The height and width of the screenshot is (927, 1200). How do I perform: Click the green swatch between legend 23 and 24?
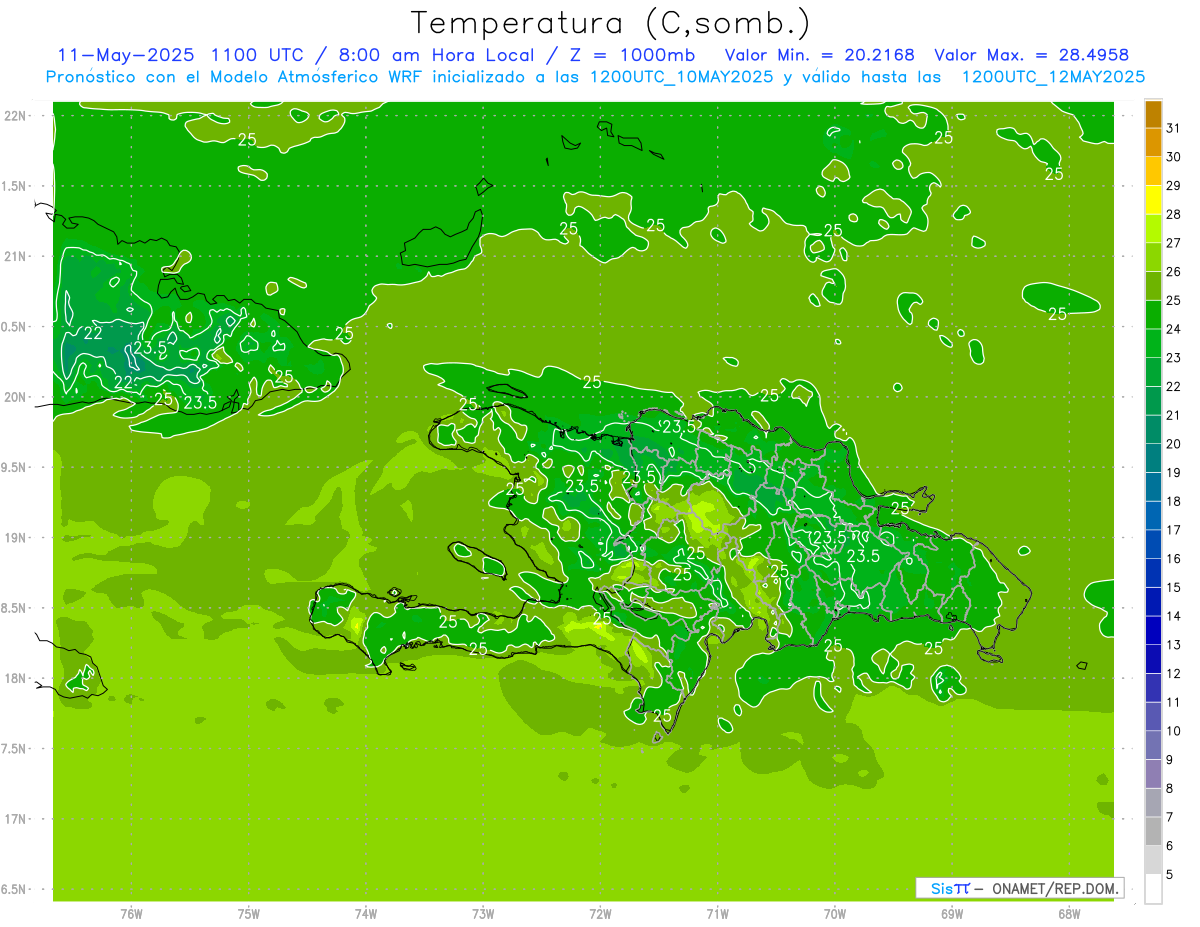1153,344
